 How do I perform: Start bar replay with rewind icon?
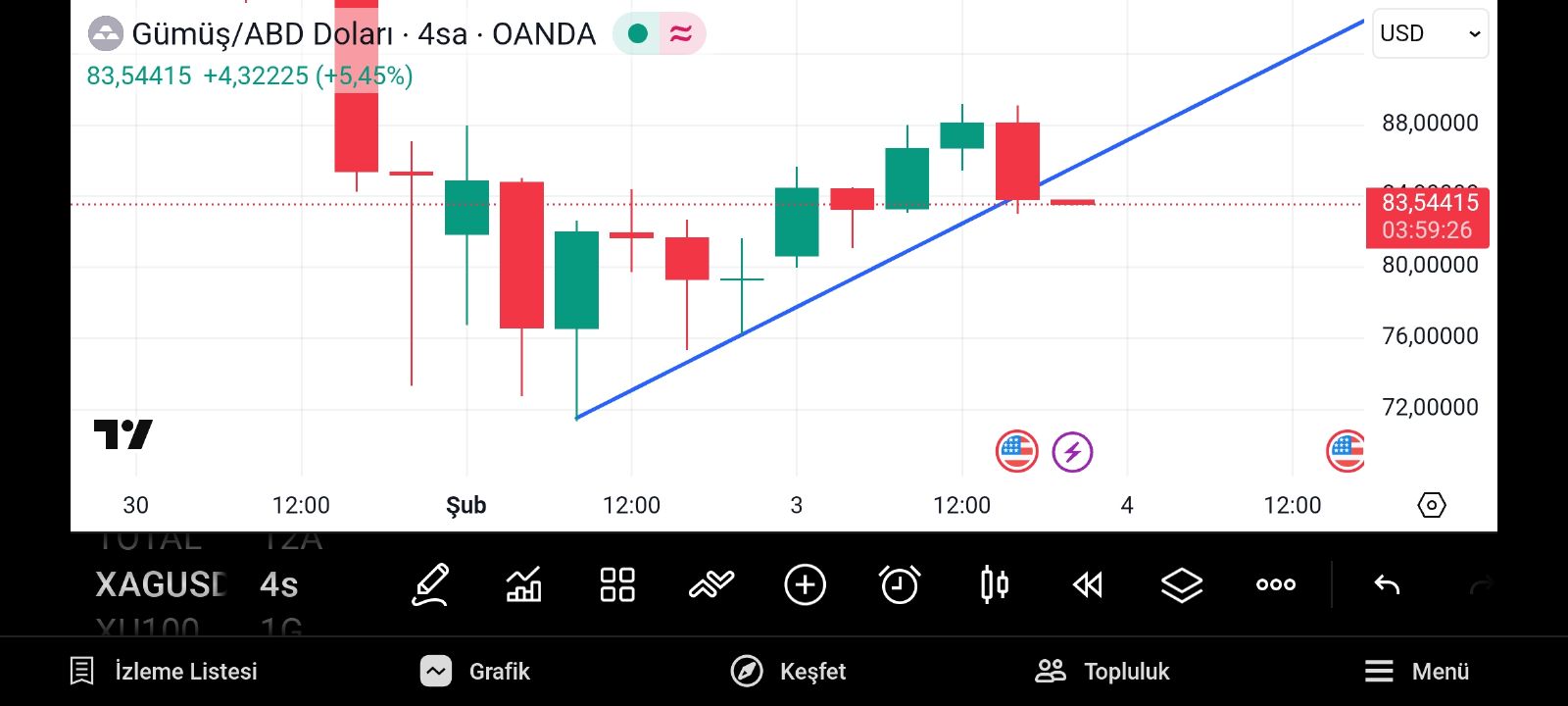(x=1088, y=585)
